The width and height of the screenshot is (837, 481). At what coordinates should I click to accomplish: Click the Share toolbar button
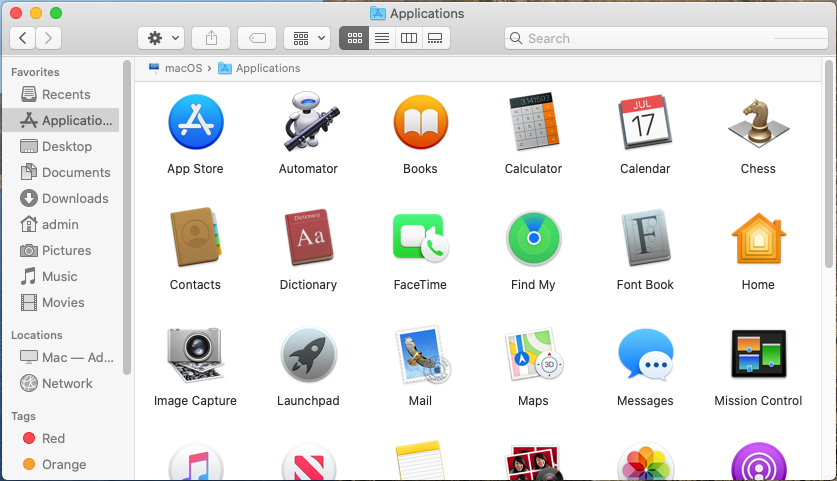(211, 38)
